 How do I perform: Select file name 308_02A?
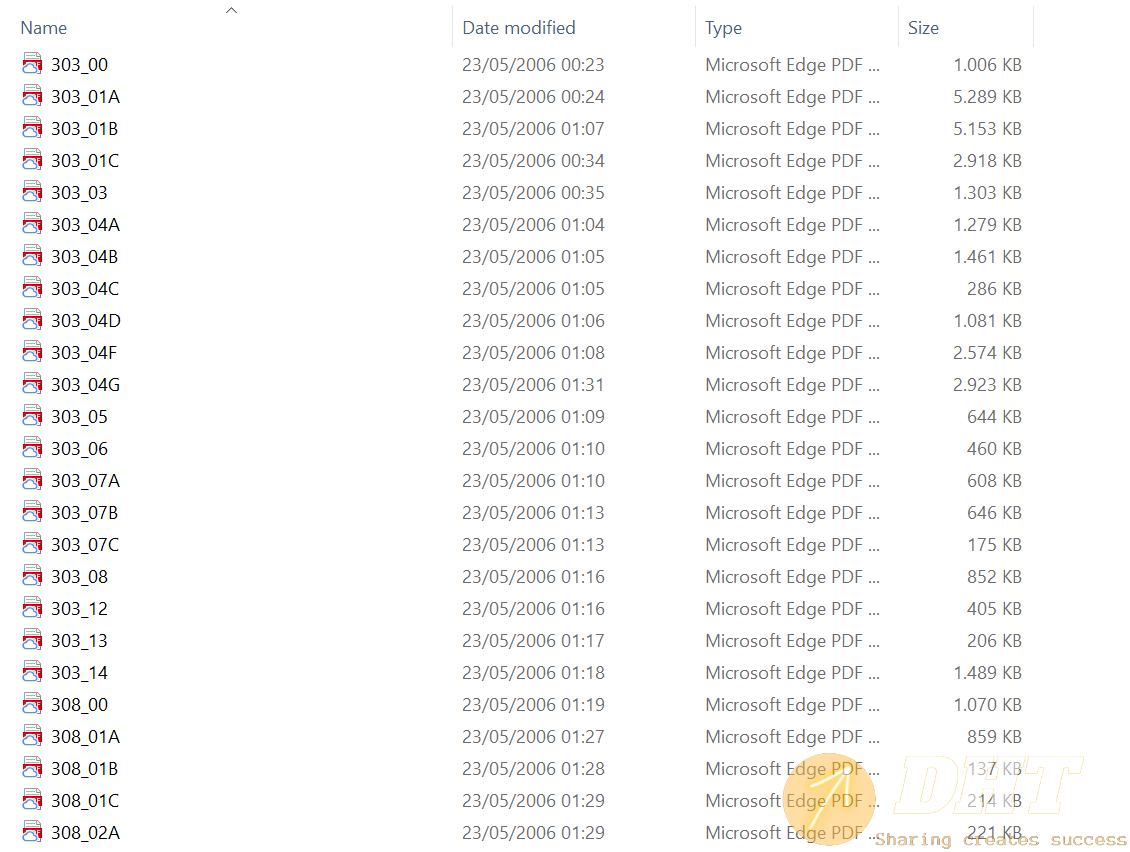pyautogui.click(x=85, y=833)
